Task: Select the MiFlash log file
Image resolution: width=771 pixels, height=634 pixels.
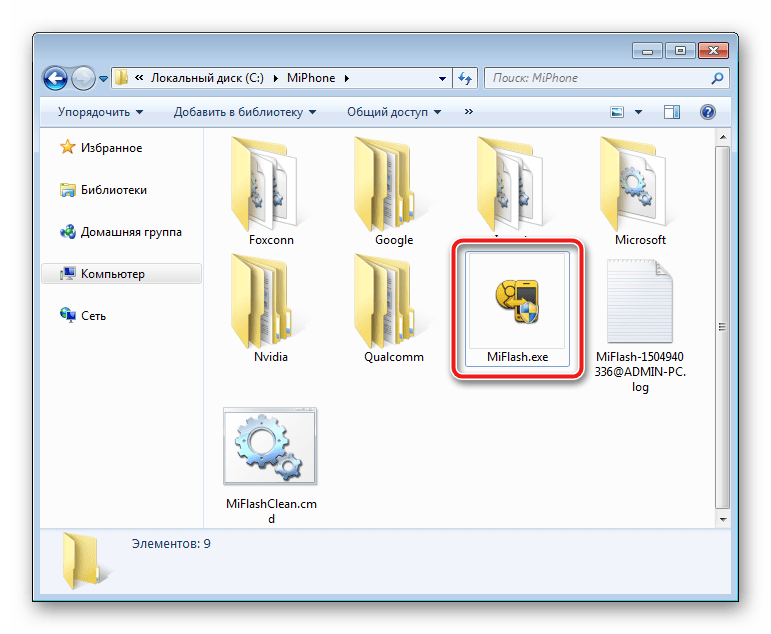Action: [x=640, y=326]
